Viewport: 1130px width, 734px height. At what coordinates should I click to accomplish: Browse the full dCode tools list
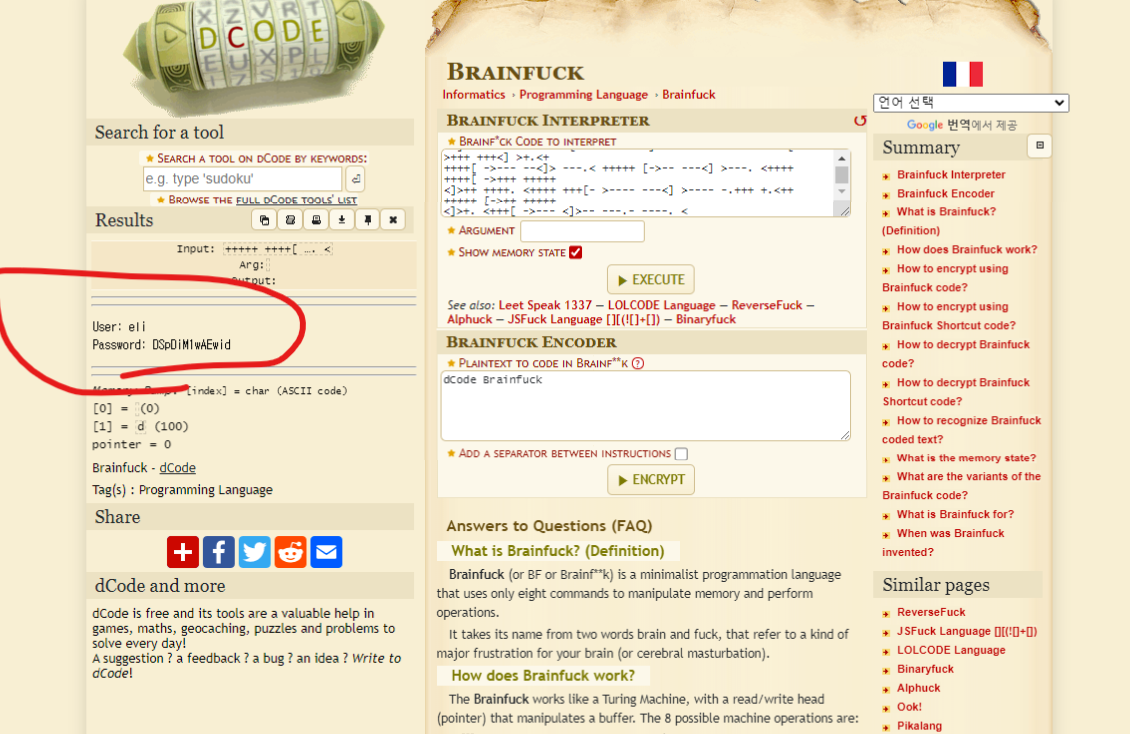click(x=296, y=200)
